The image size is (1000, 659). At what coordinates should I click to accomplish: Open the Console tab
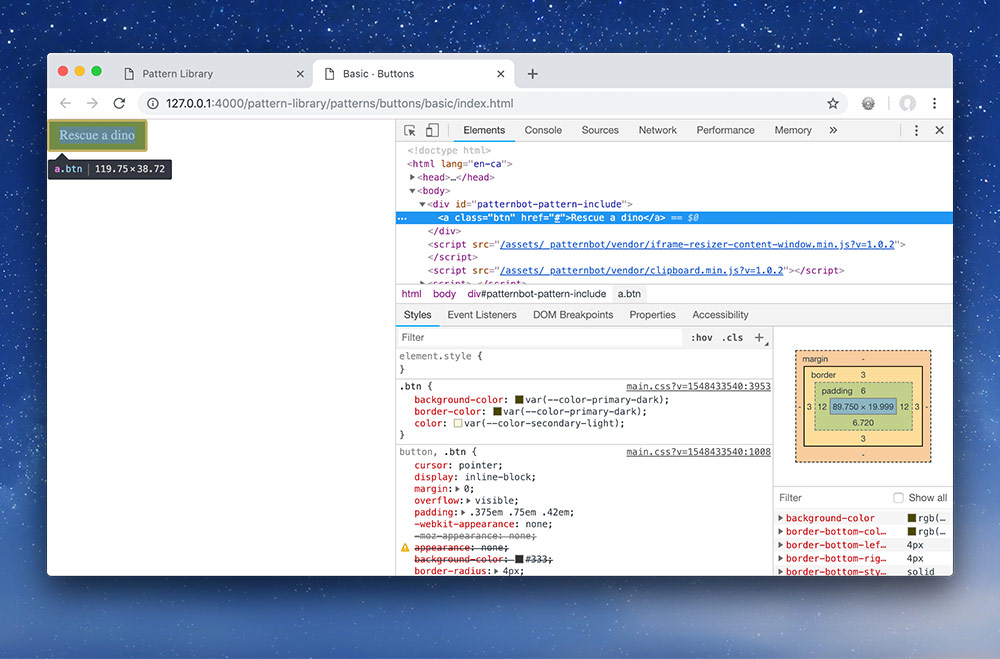tap(543, 130)
